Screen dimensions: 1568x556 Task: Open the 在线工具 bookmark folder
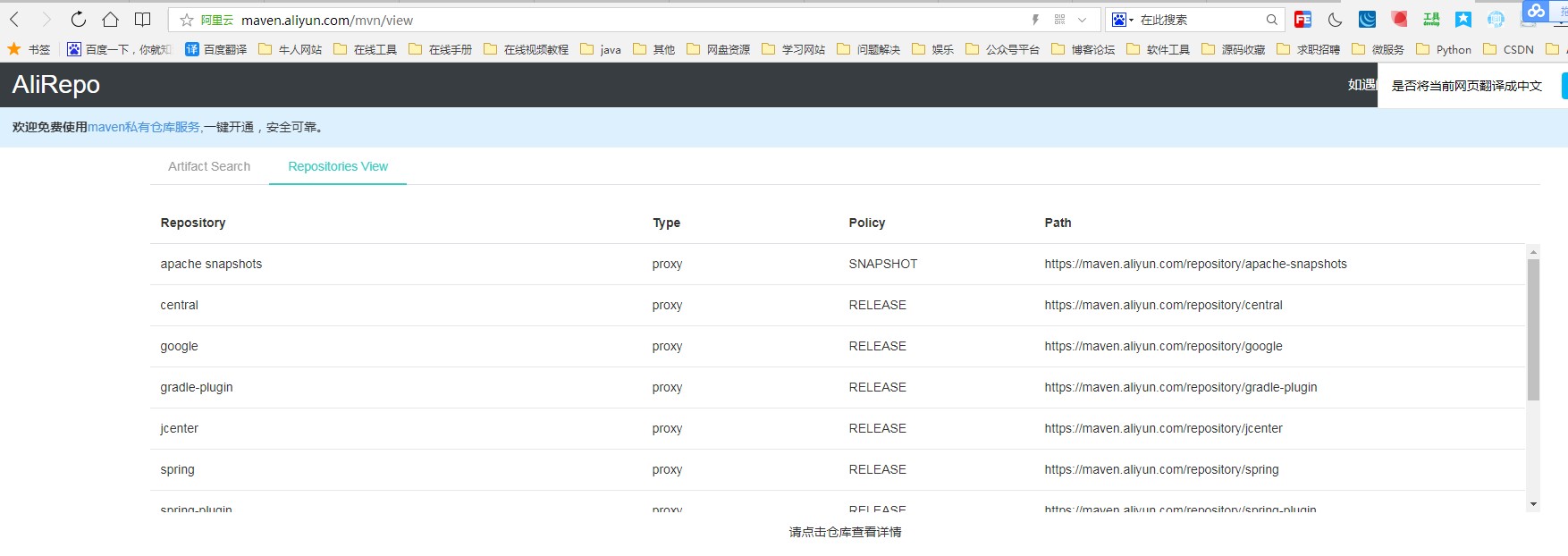pyautogui.click(x=365, y=49)
